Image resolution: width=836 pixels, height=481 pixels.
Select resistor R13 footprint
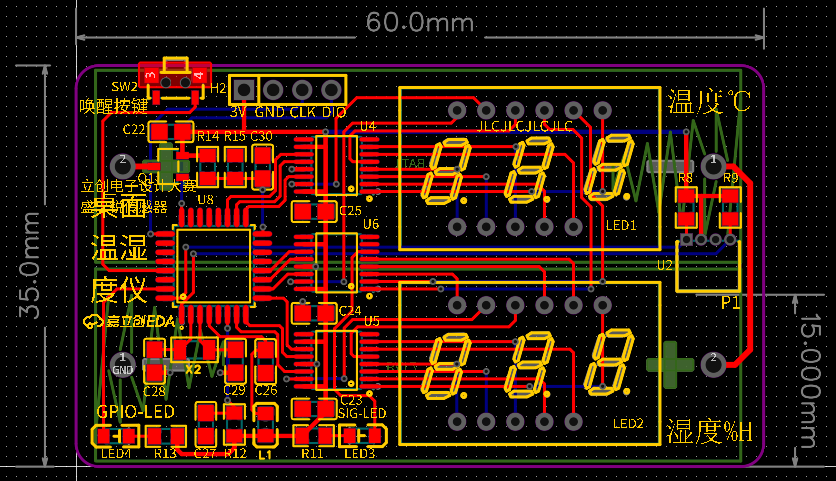(x=166, y=437)
